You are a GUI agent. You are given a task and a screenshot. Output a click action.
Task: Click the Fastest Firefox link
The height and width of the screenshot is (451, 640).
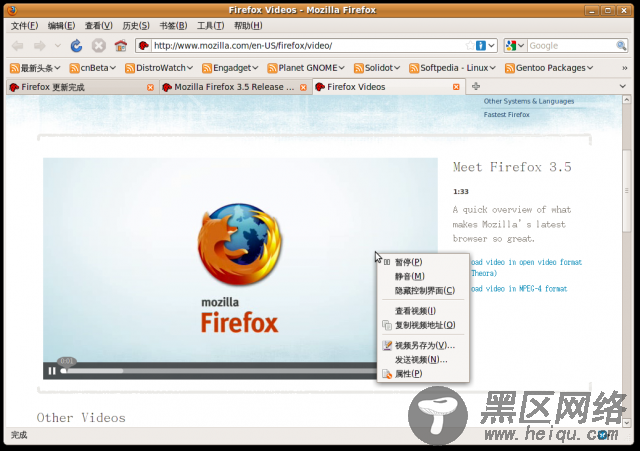(x=507, y=115)
